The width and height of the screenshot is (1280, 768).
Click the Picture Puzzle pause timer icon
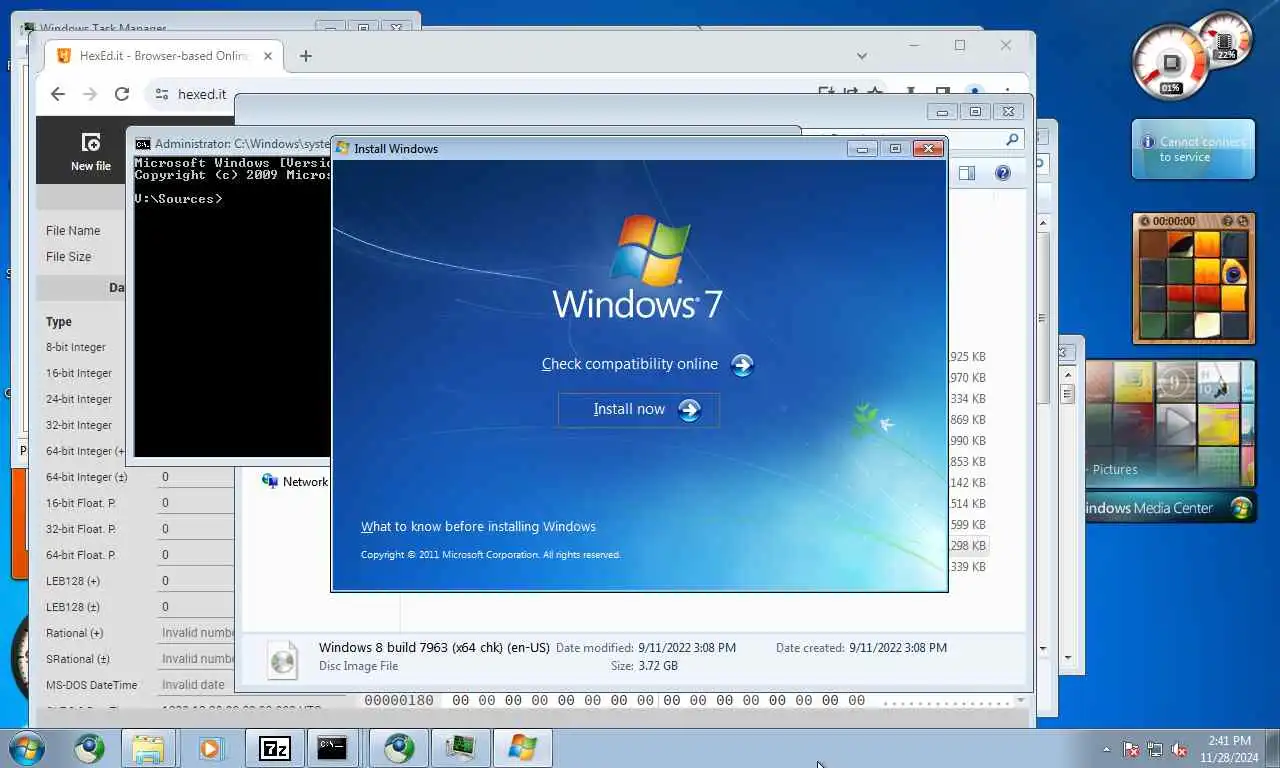coord(1145,221)
